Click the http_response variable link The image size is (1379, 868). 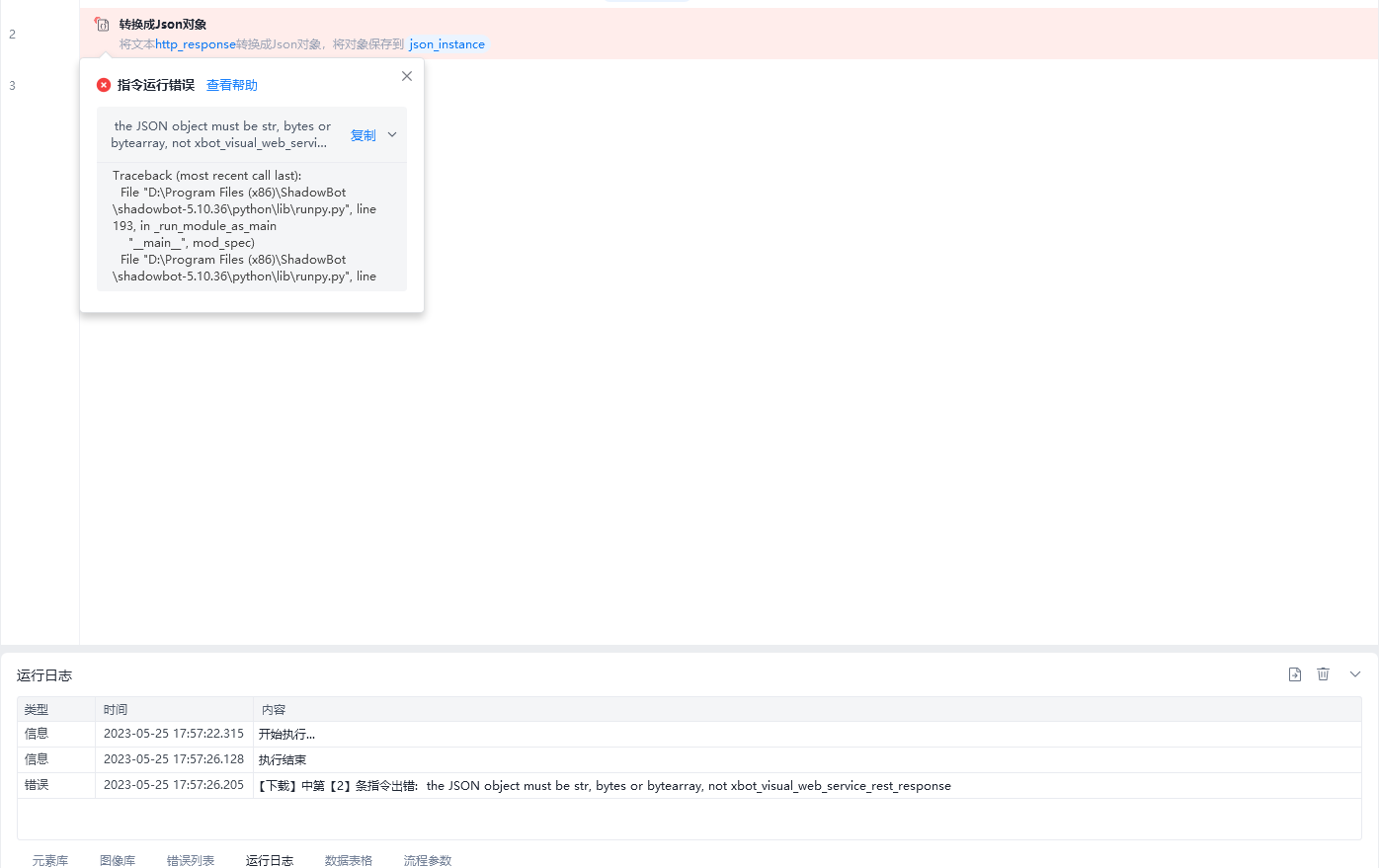[x=196, y=44]
